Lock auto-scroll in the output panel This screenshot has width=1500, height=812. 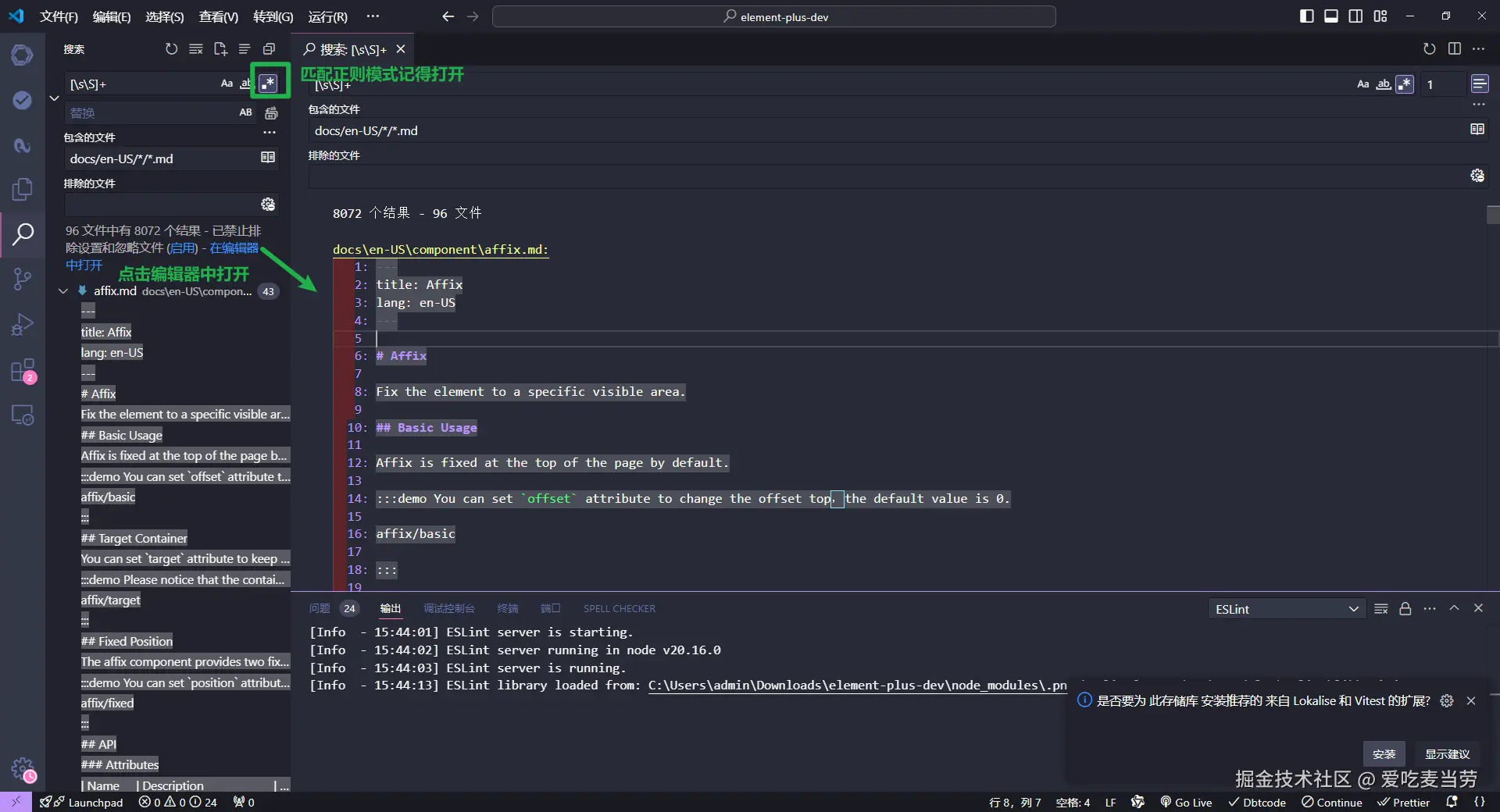1405,609
